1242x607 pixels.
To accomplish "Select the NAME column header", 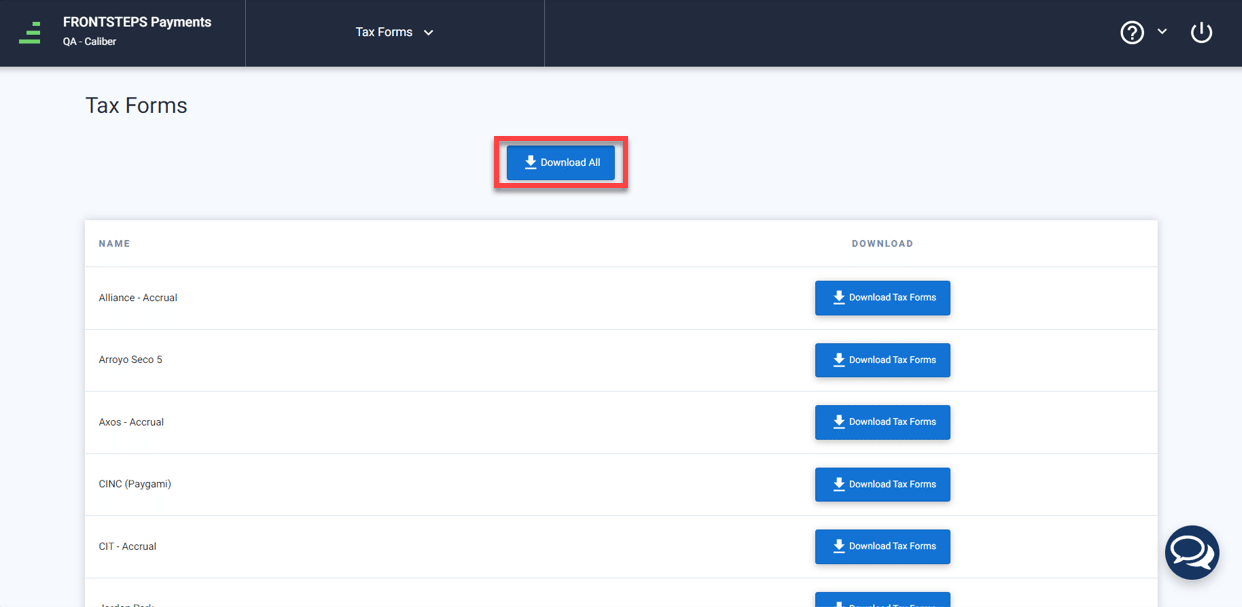I will (x=114, y=244).
